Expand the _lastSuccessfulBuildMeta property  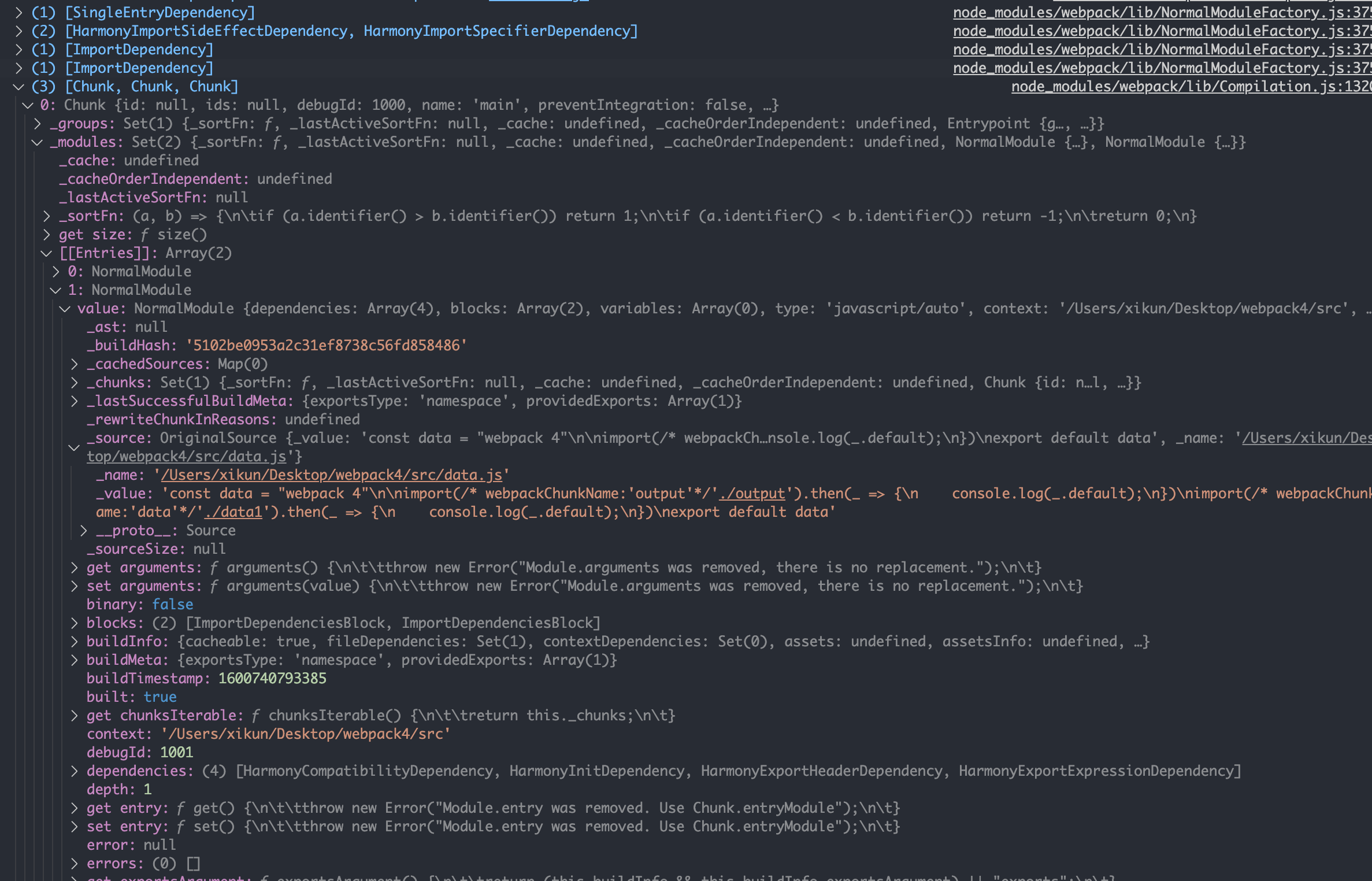point(74,401)
